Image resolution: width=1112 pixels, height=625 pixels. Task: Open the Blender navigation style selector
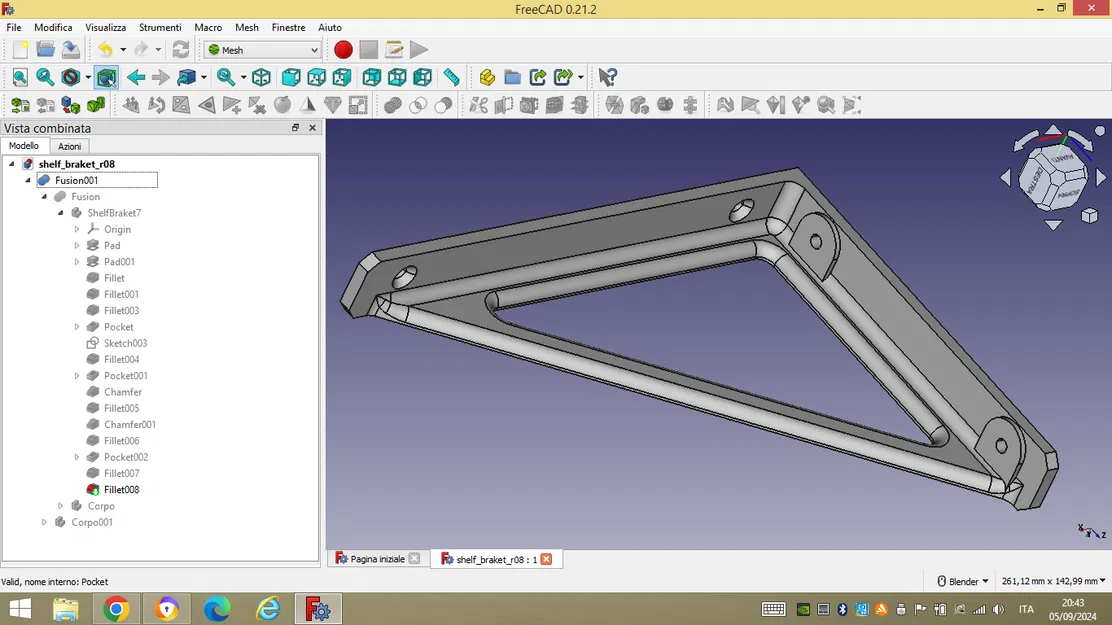[963, 581]
